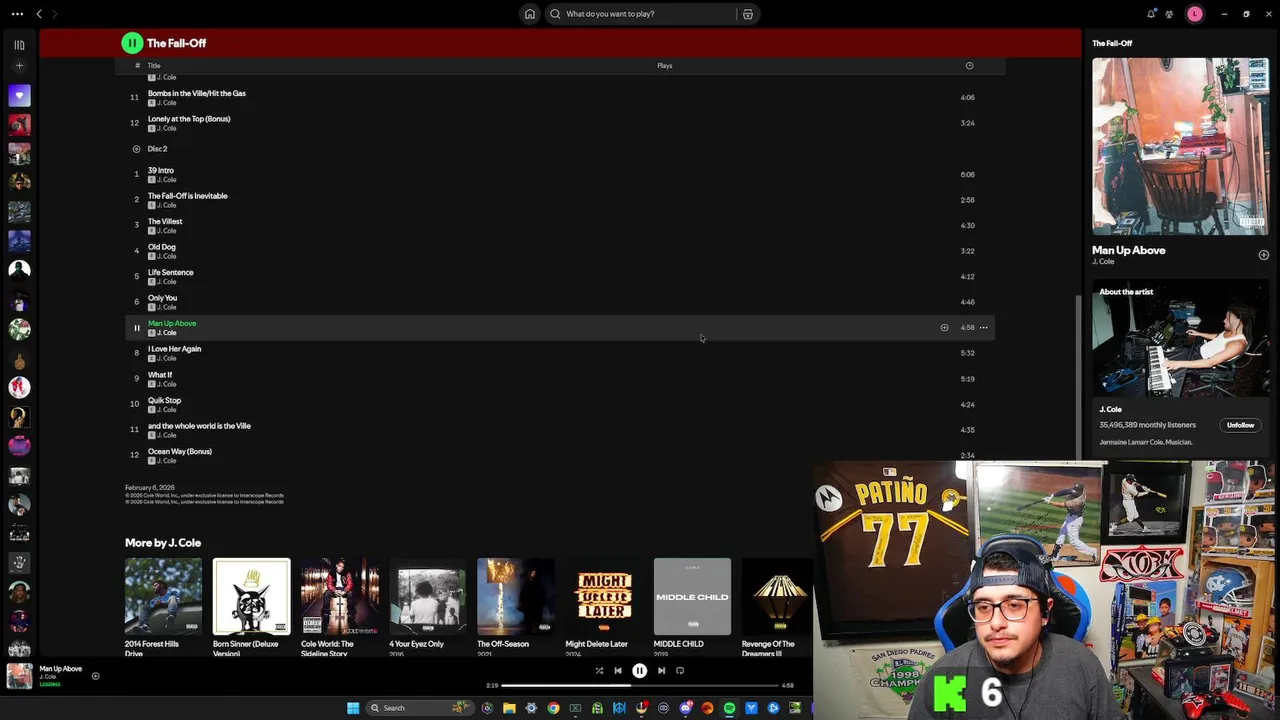The width and height of the screenshot is (1280, 720).
Task: Open Liked Songs heart tile in sidebar
Action: coord(19,96)
